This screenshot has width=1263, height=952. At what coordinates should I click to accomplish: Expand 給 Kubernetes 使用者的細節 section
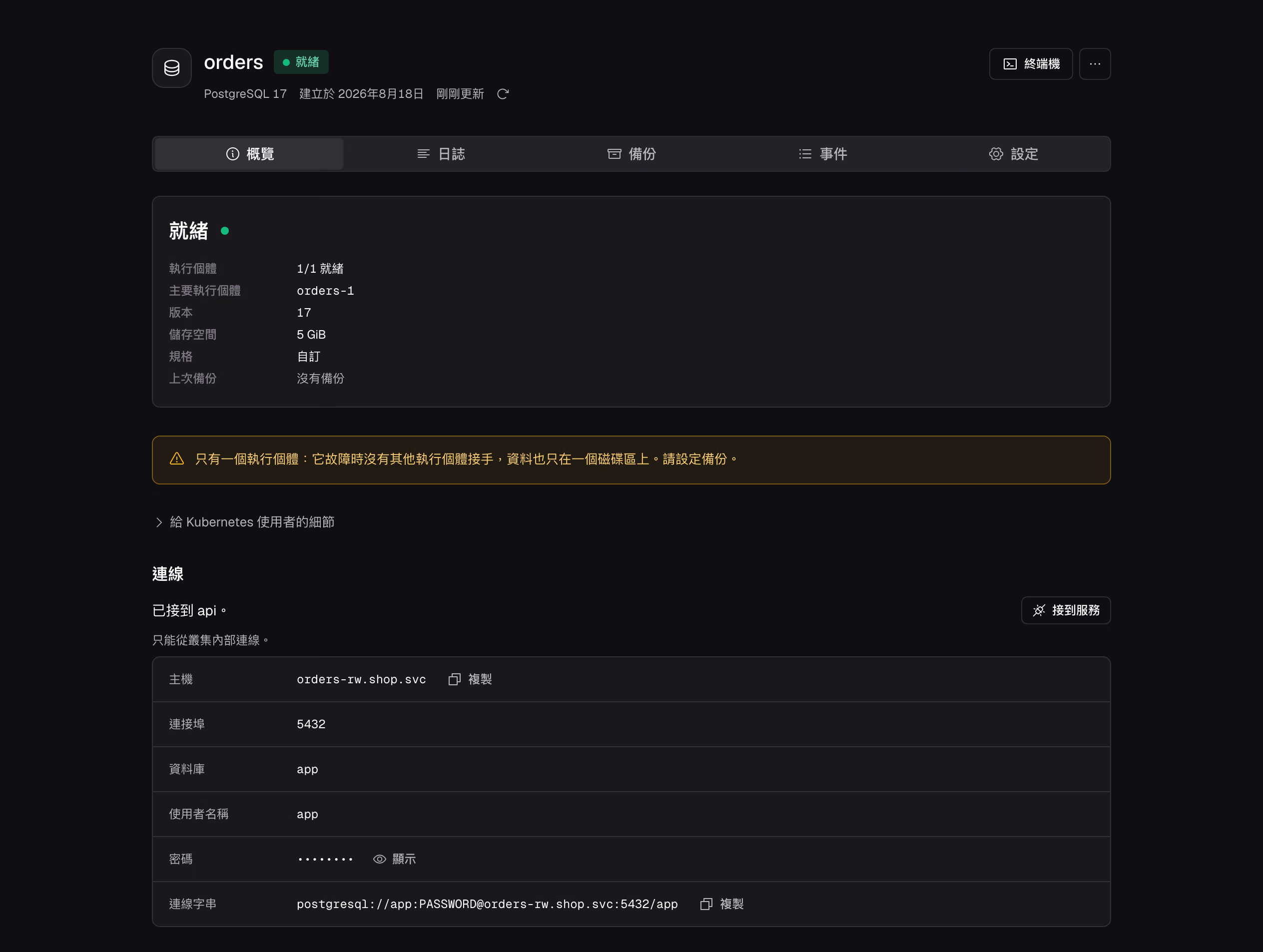click(244, 522)
